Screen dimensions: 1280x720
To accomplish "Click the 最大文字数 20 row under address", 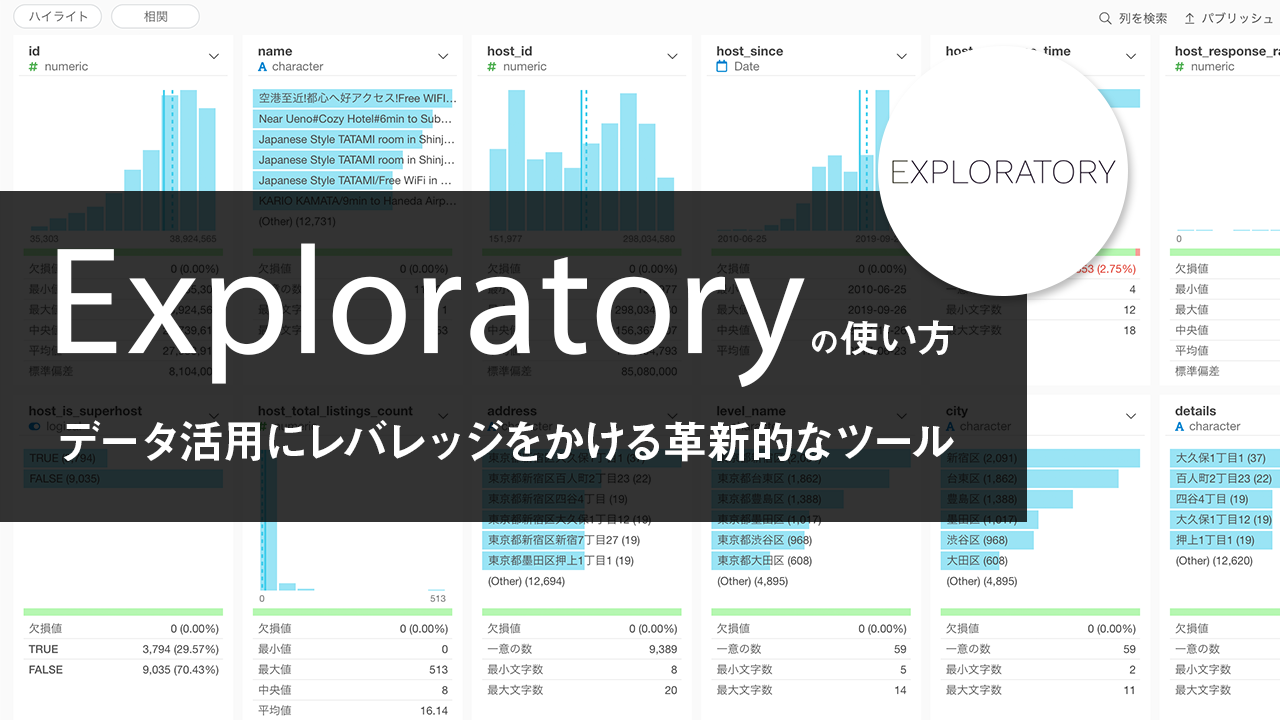I will pyautogui.click(x=581, y=690).
